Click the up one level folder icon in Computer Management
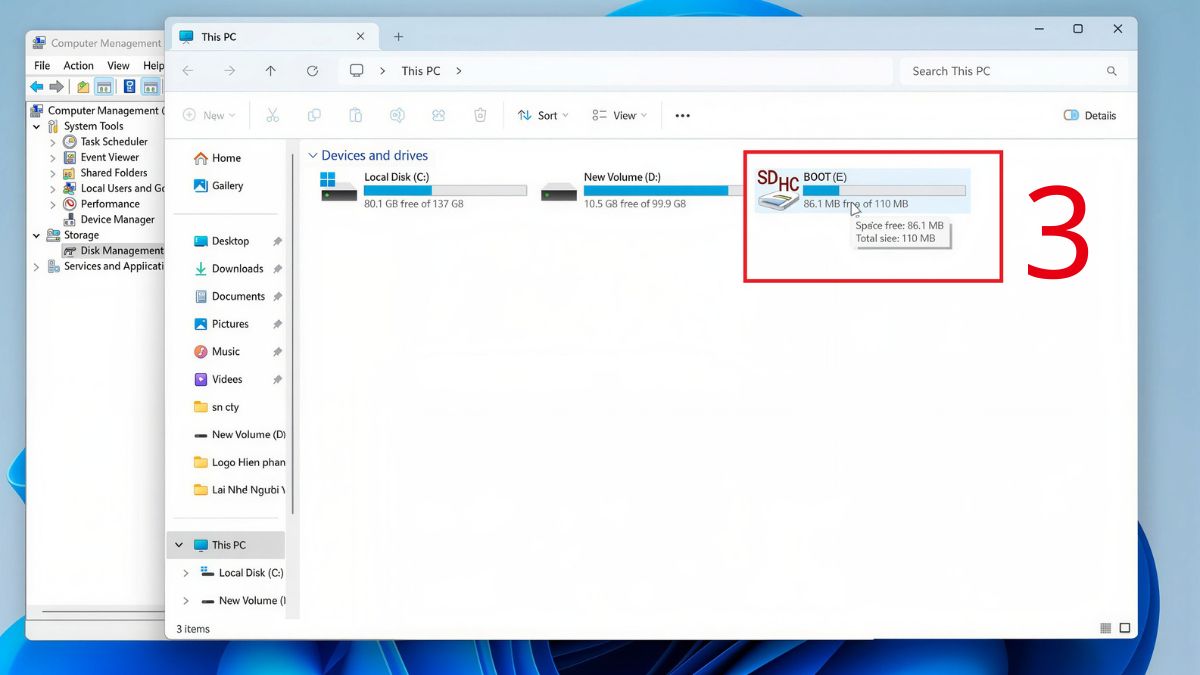The image size is (1200, 675). 83,87
